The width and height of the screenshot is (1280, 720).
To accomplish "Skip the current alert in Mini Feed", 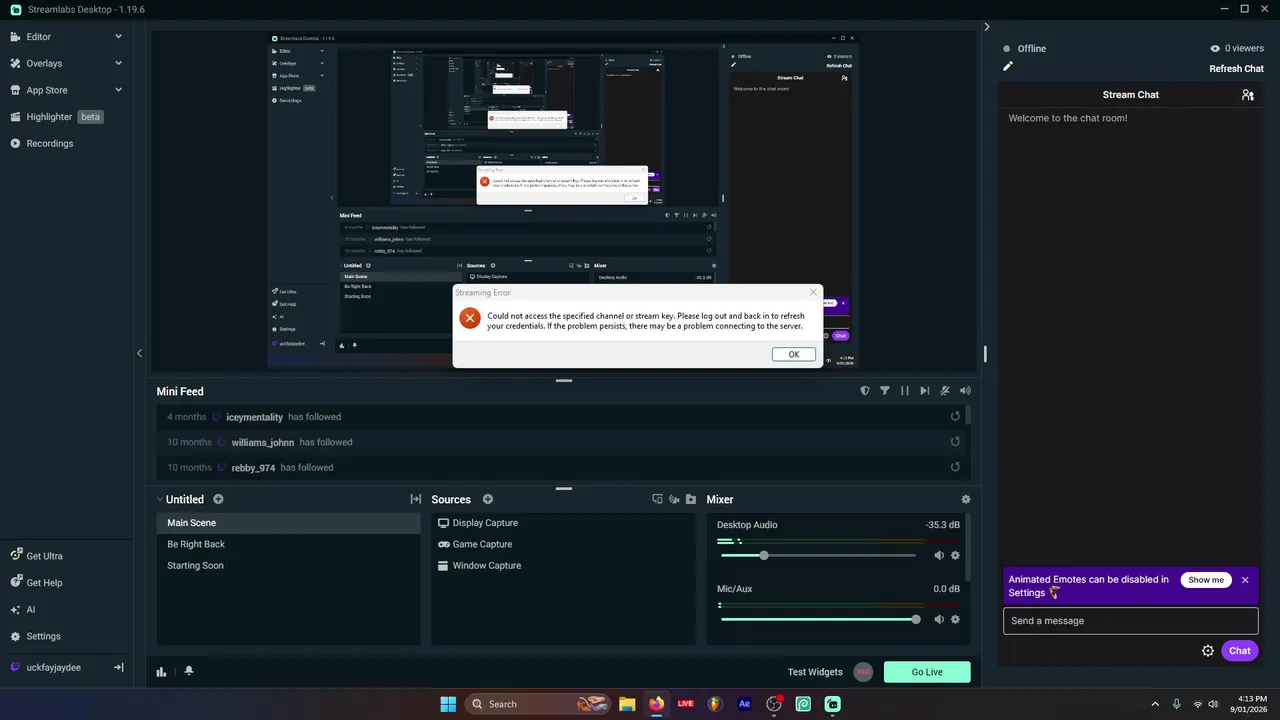I will pos(925,391).
